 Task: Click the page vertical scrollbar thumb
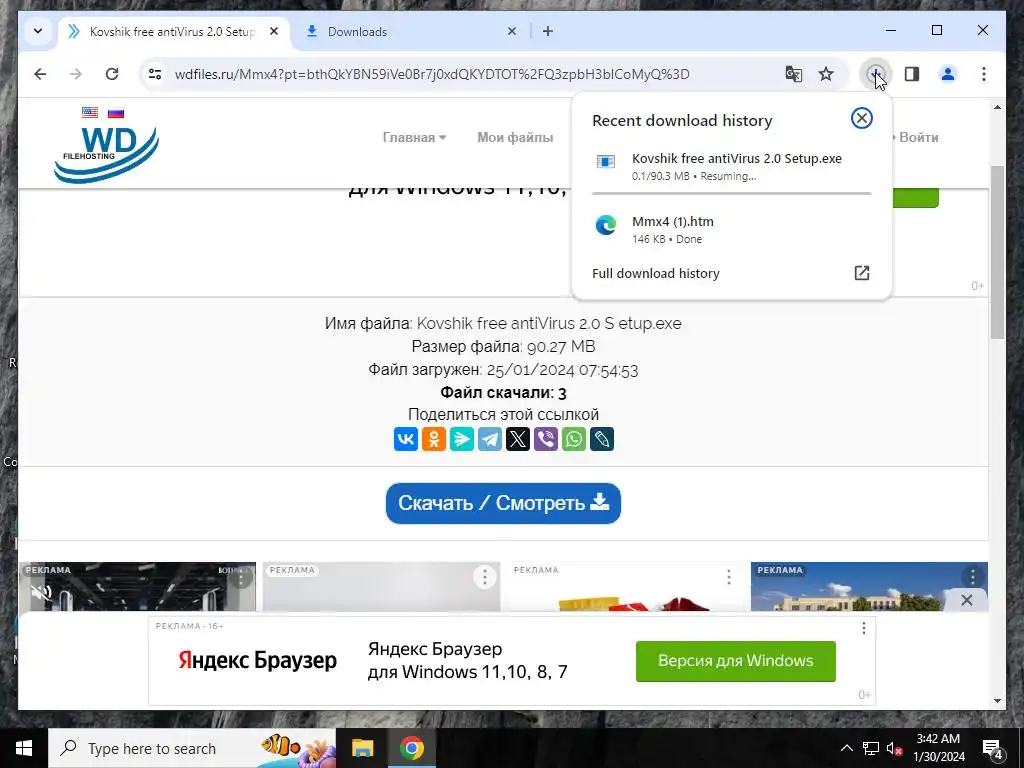coord(997,252)
